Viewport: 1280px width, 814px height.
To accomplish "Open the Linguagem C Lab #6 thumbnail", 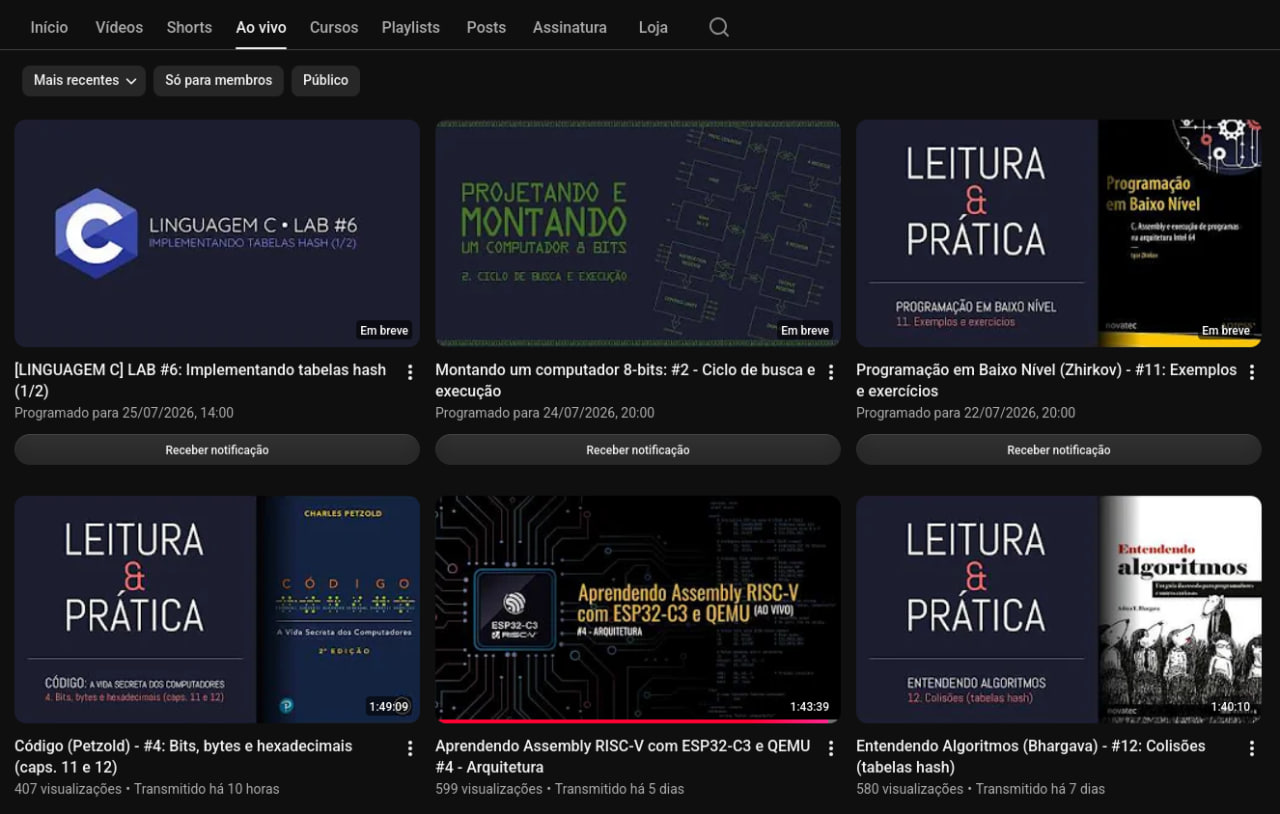I will (217, 234).
